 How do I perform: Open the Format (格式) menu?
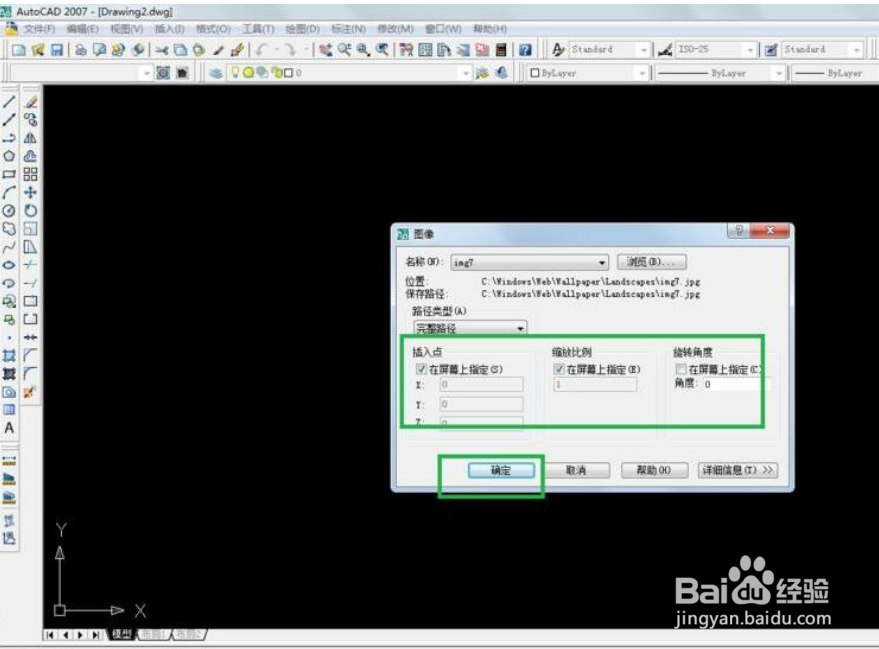pos(213,29)
